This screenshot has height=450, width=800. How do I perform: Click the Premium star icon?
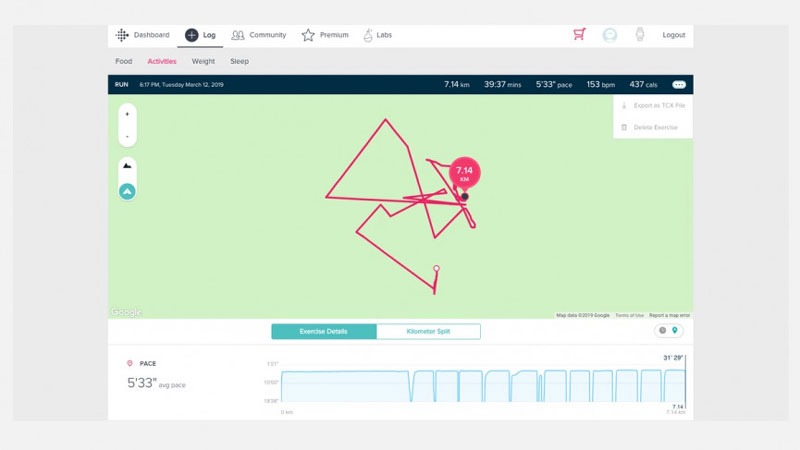coord(308,35)
